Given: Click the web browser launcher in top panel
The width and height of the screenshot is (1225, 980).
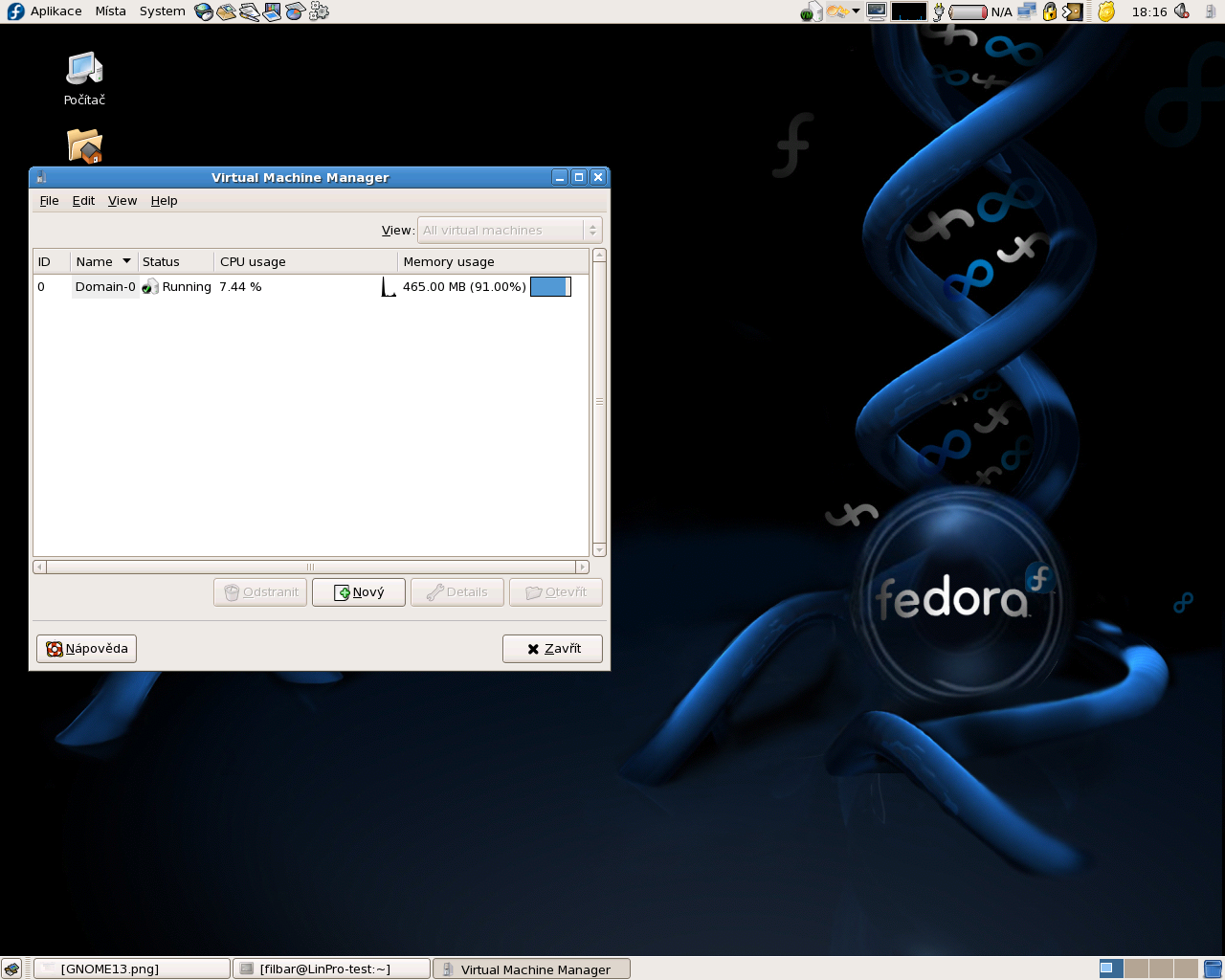Looking at the screenshot, I should [203, 11].
